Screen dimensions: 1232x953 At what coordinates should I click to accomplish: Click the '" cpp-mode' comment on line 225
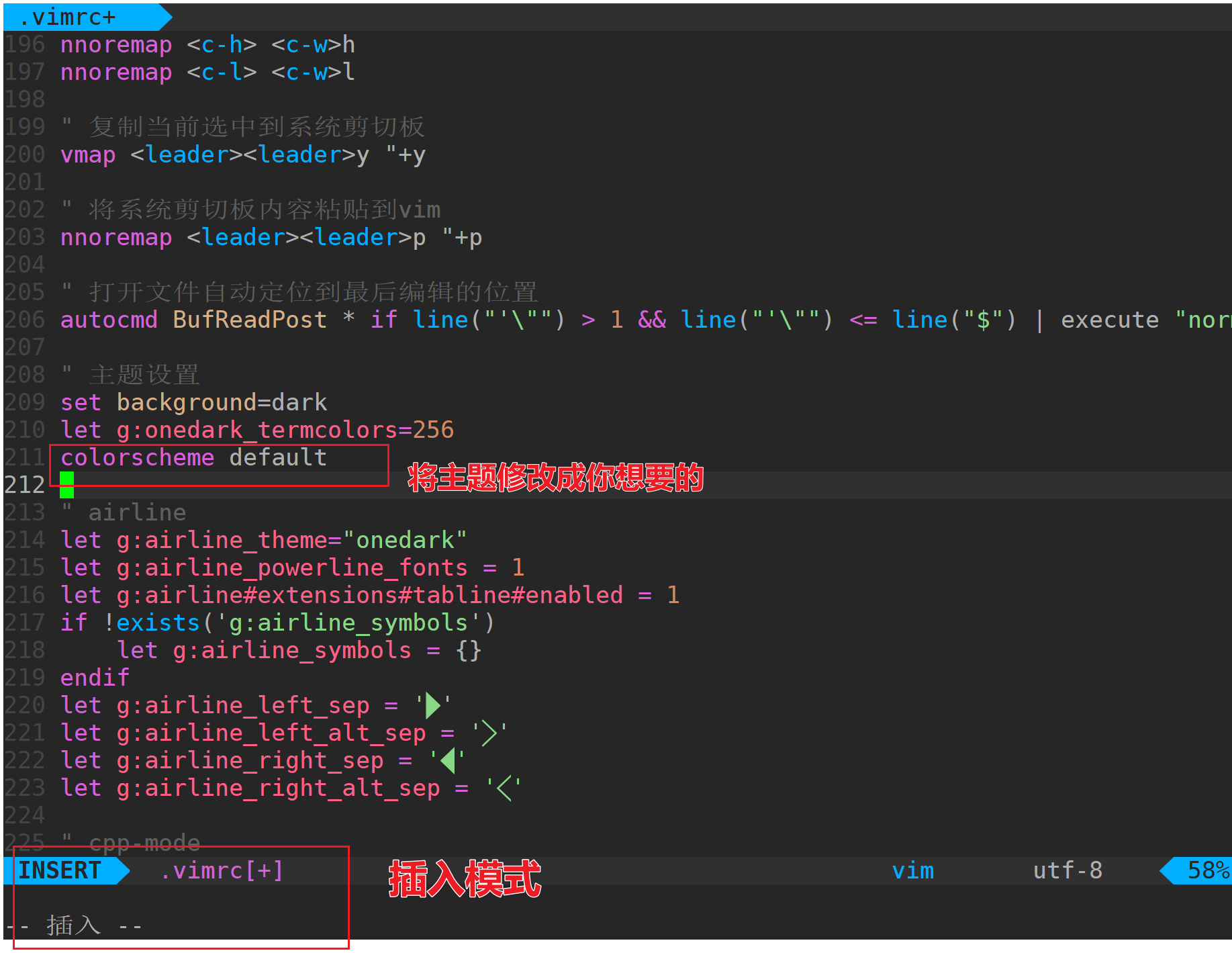(130, 843)
